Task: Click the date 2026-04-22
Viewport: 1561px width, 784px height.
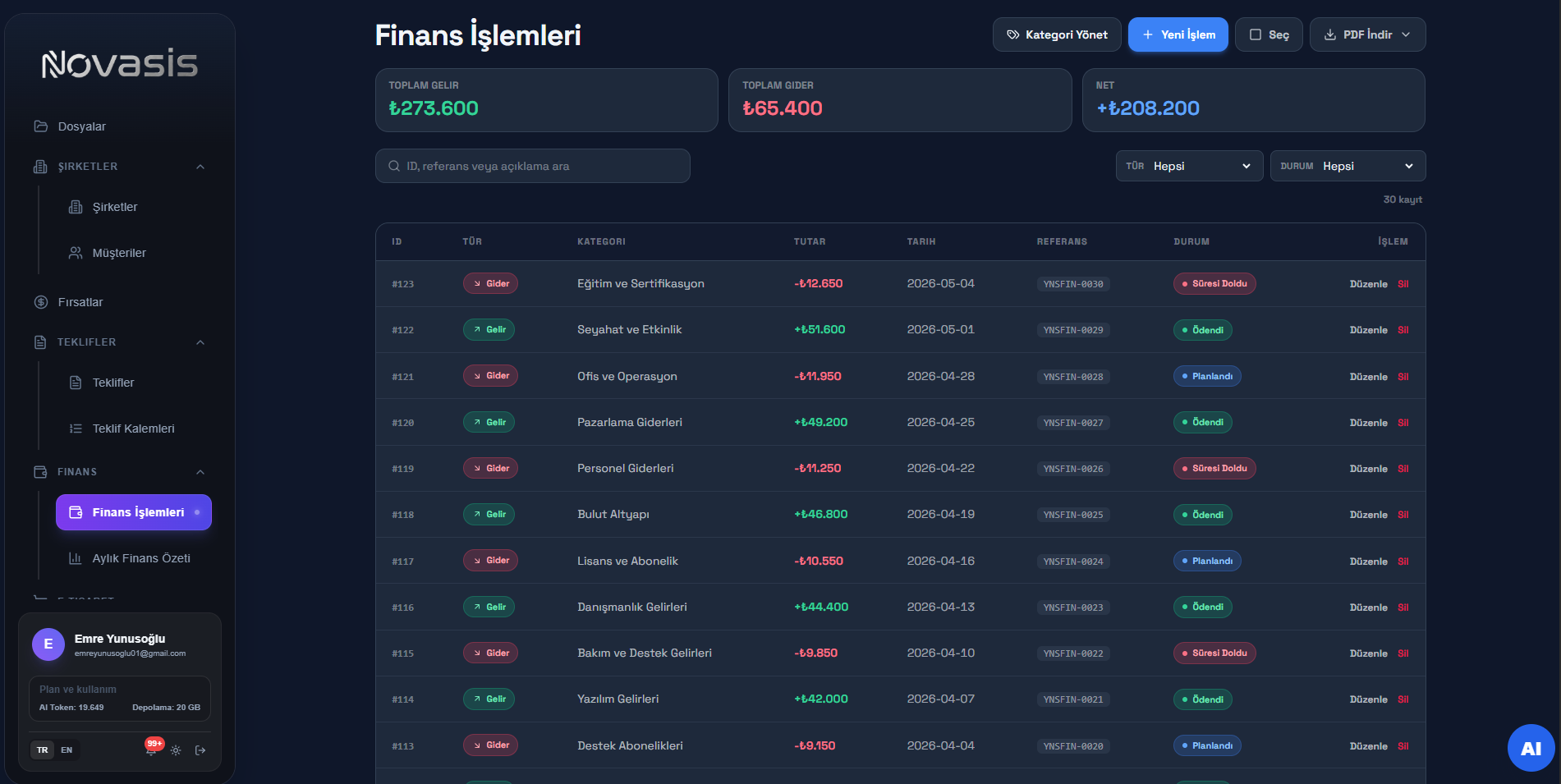Action: pos(941,468)
